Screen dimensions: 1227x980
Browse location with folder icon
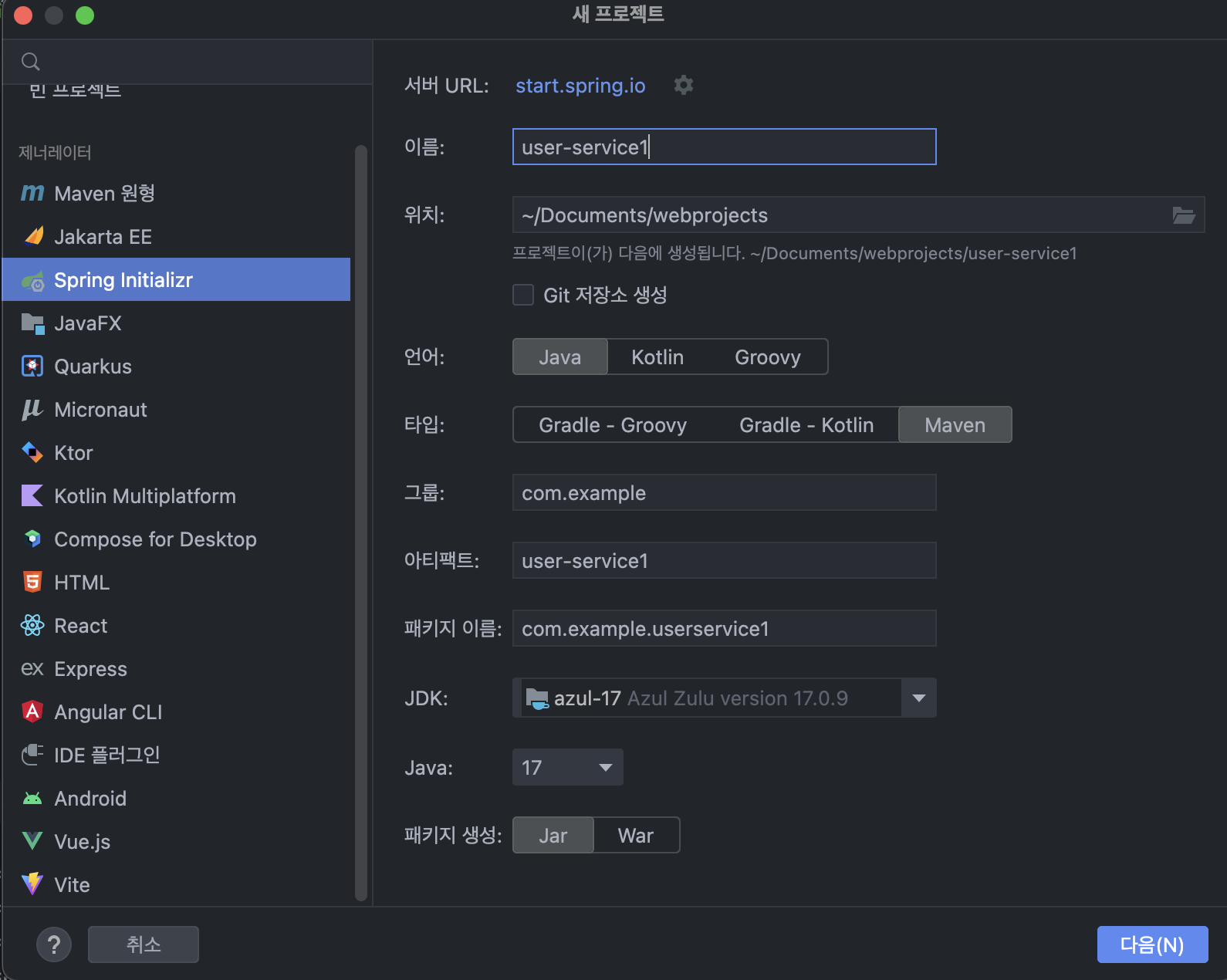point(1184,215)
